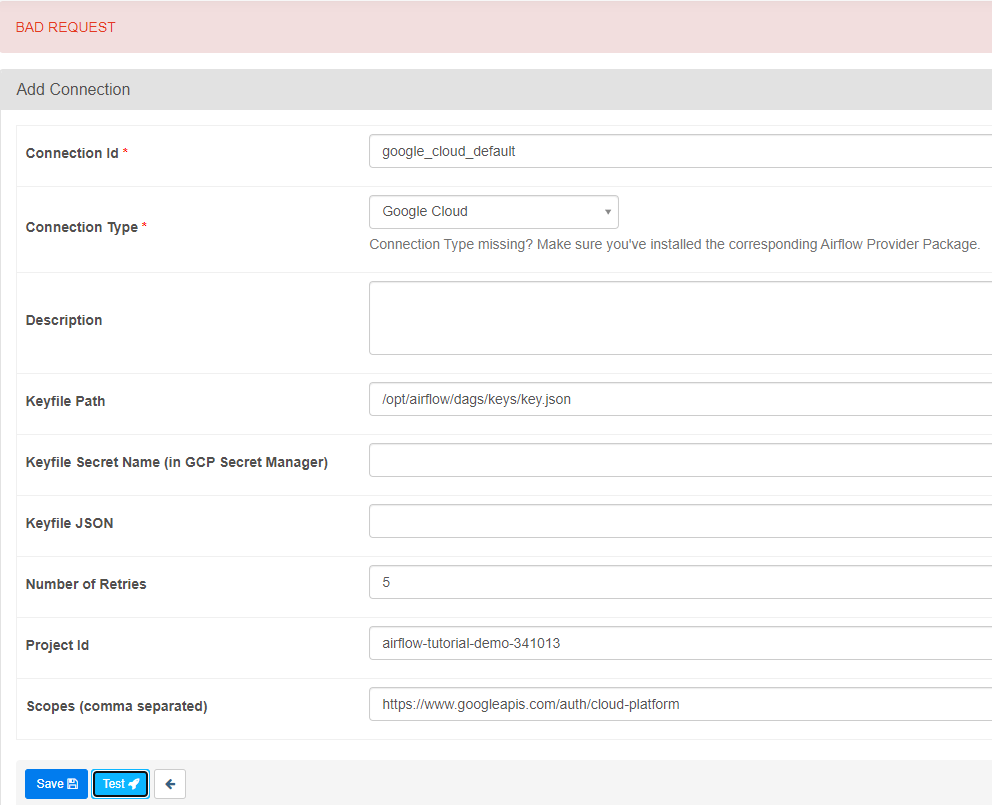Click the Save button with floppy disk icon
This screenshot has width=992, height=805.
(56, 784)
